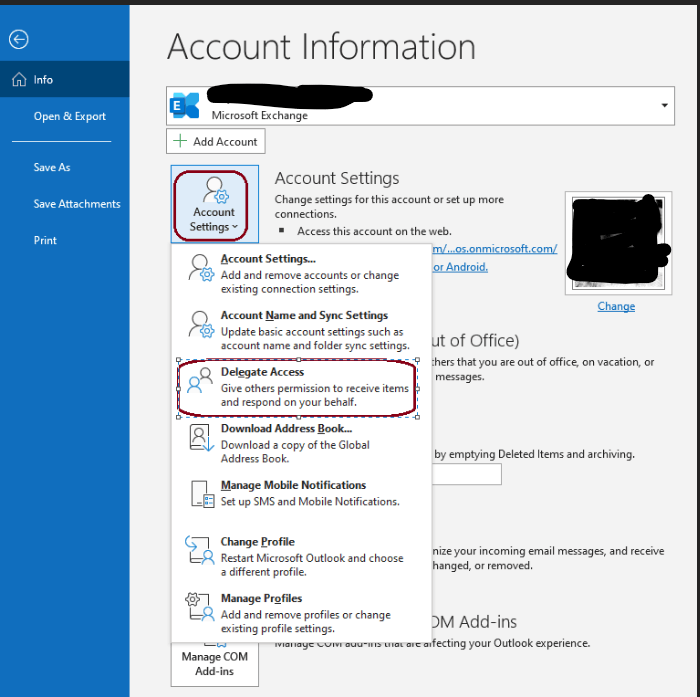This screenshot has height=697, width=700.
Task: Open the Open & Export tab
Action: (x=65, y=116)
